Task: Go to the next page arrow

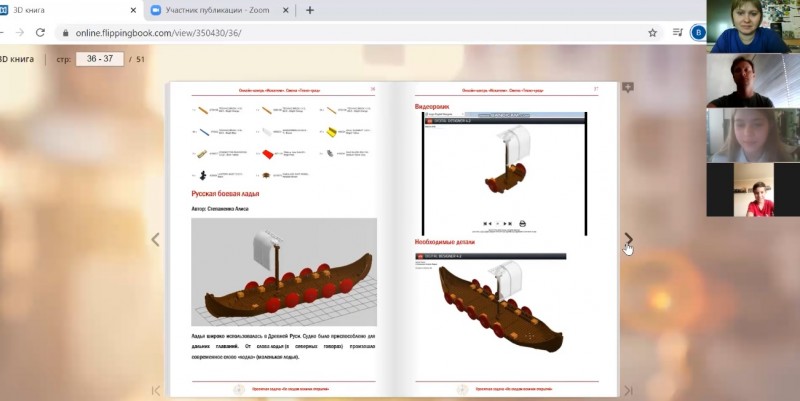Action: point(628,240)
